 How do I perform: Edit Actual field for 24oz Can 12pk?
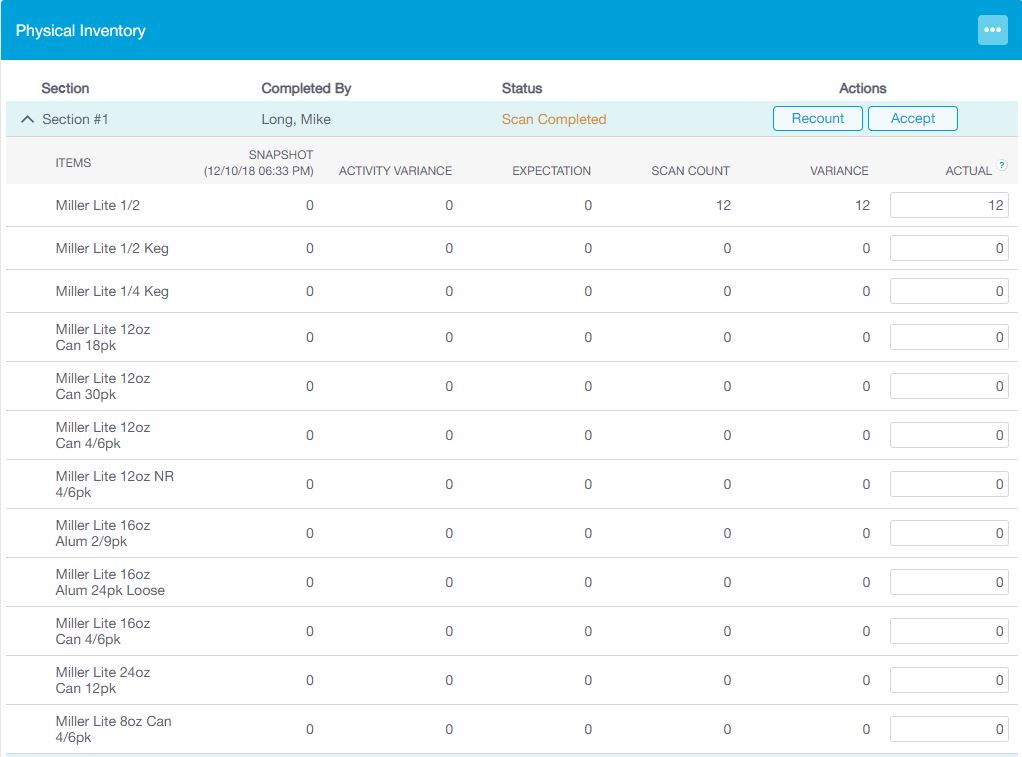tap(949, 680)
